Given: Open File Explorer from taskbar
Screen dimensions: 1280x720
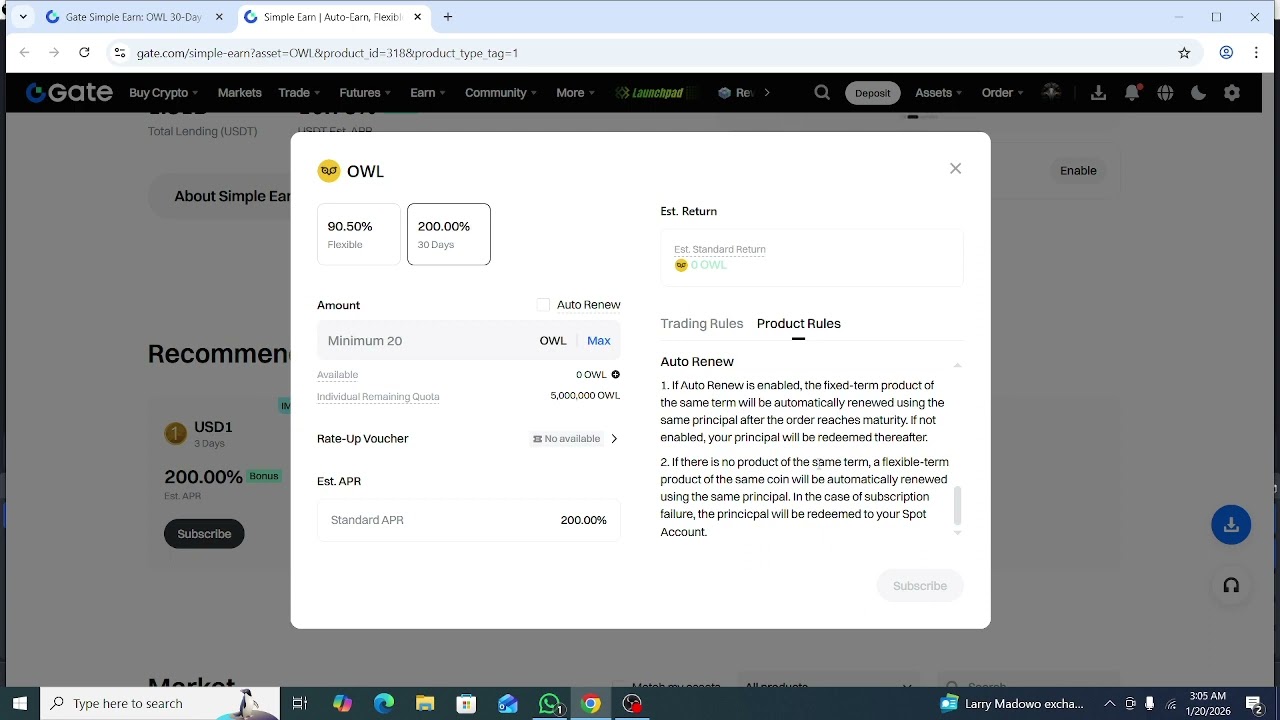Looking at the screenshot, I should (425, 704).
